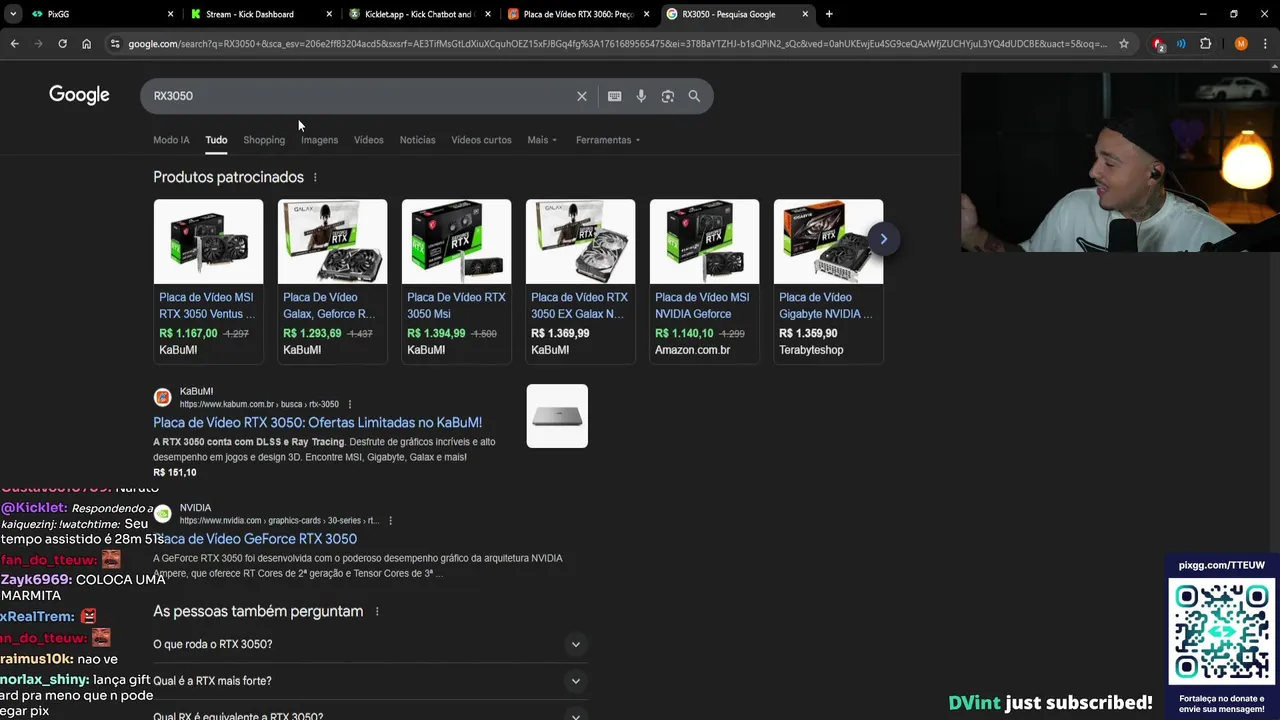
Task: Close the Kicklet.app tab
Action: tap(489, 14)
